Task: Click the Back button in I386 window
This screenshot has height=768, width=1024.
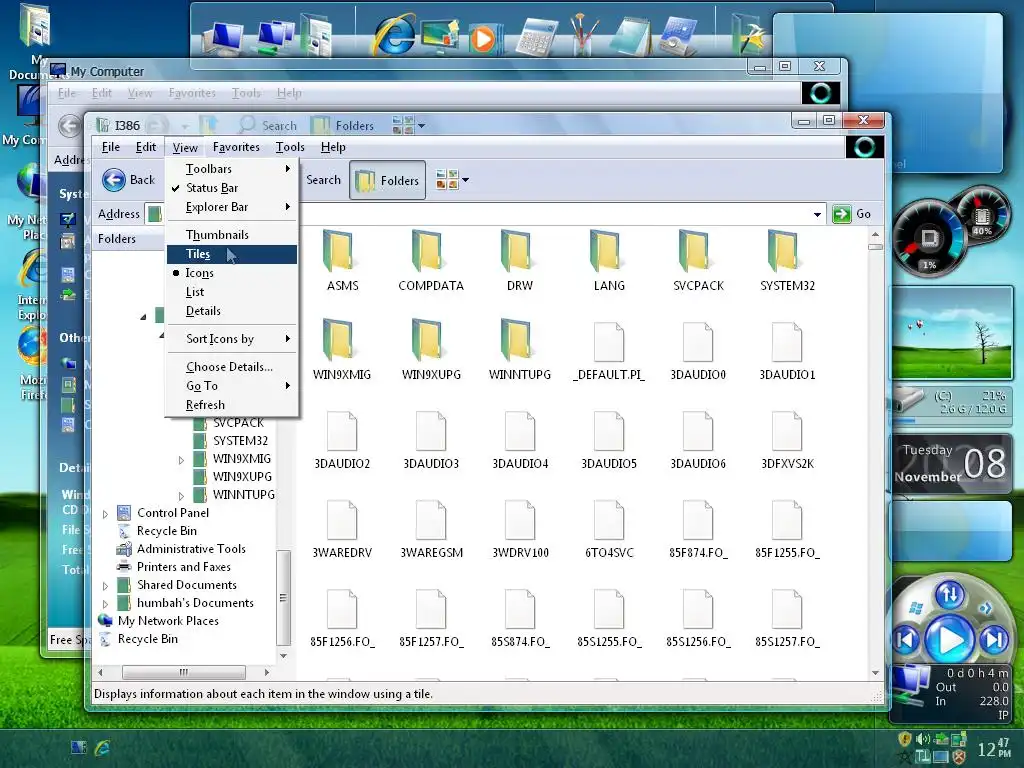Action: point(129,180)
